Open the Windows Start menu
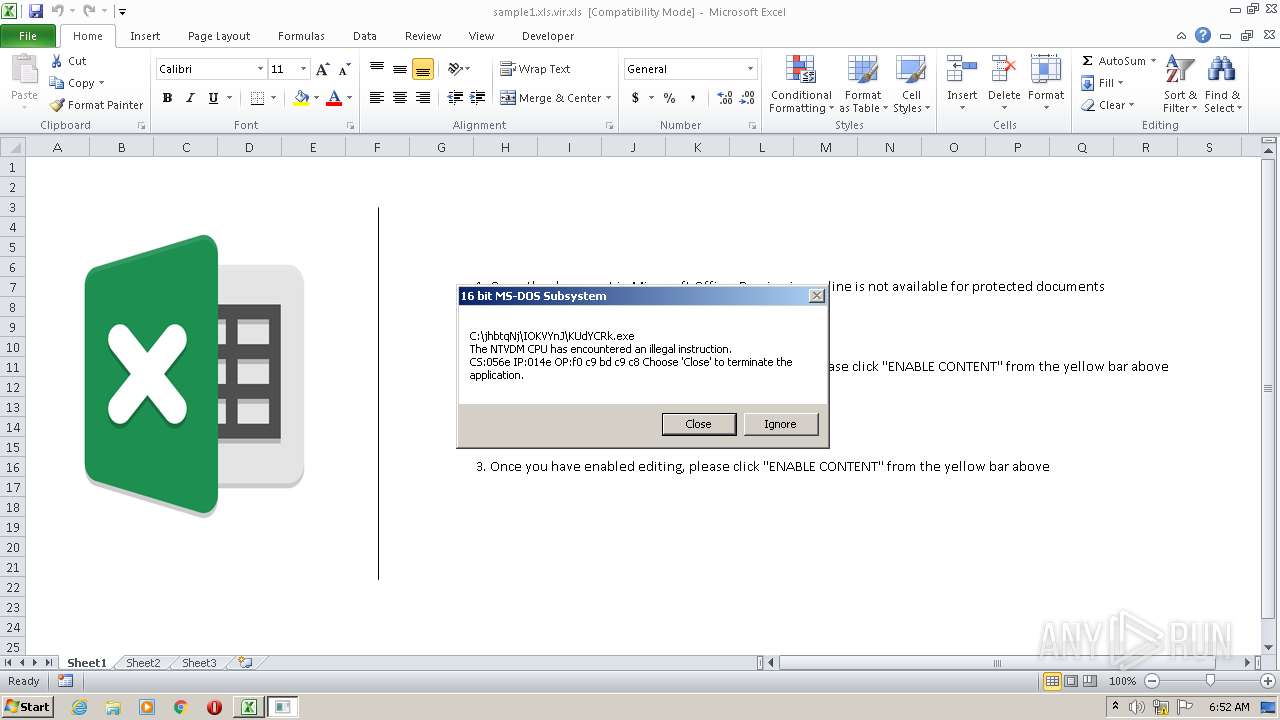This screenshot has height=720, width=1280. coord(27,707)
